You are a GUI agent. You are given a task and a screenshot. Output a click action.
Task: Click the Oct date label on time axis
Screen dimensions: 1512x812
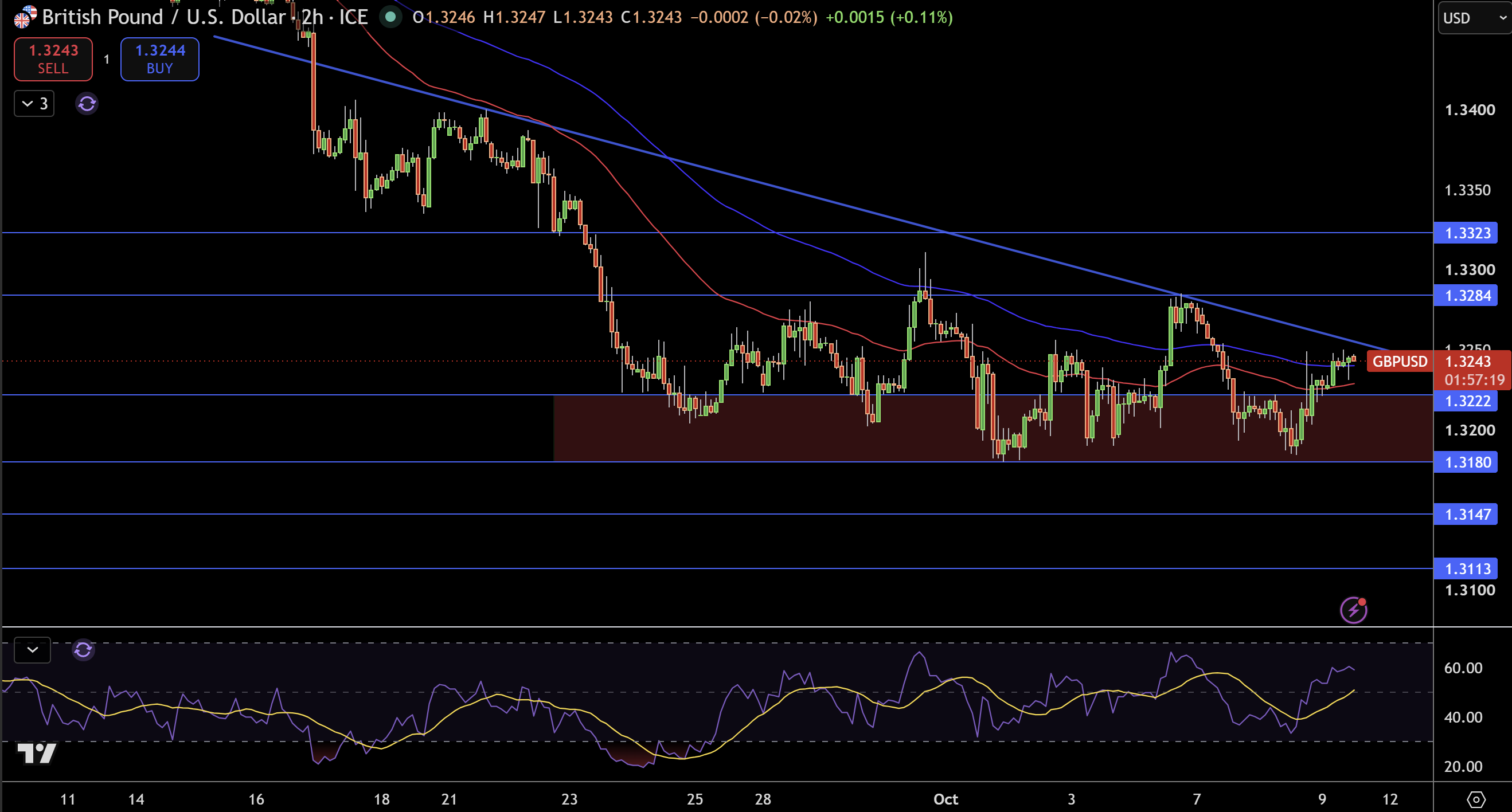(946, 799)
